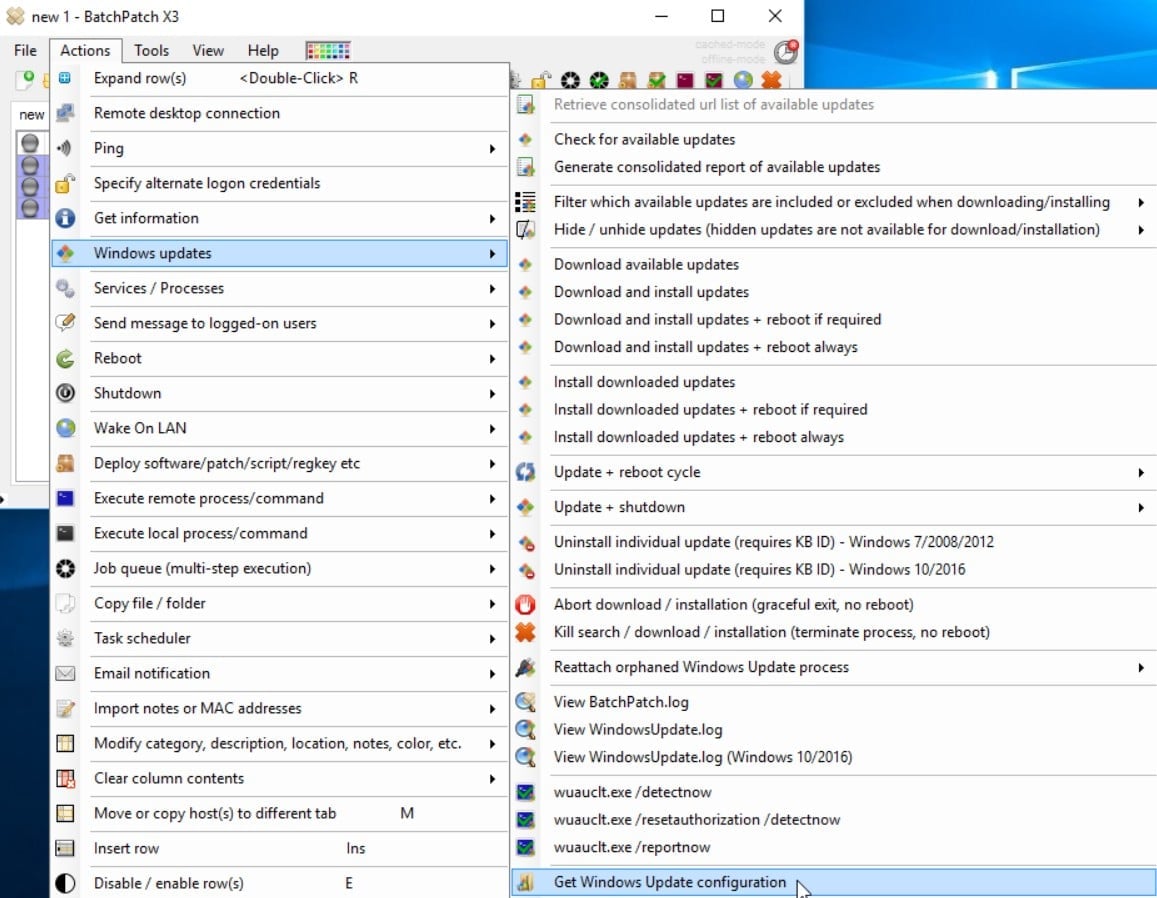The image size is (1157, 898).
Task: Select the 'new' tab in BatchPatch grid
Action: [31, 114]
